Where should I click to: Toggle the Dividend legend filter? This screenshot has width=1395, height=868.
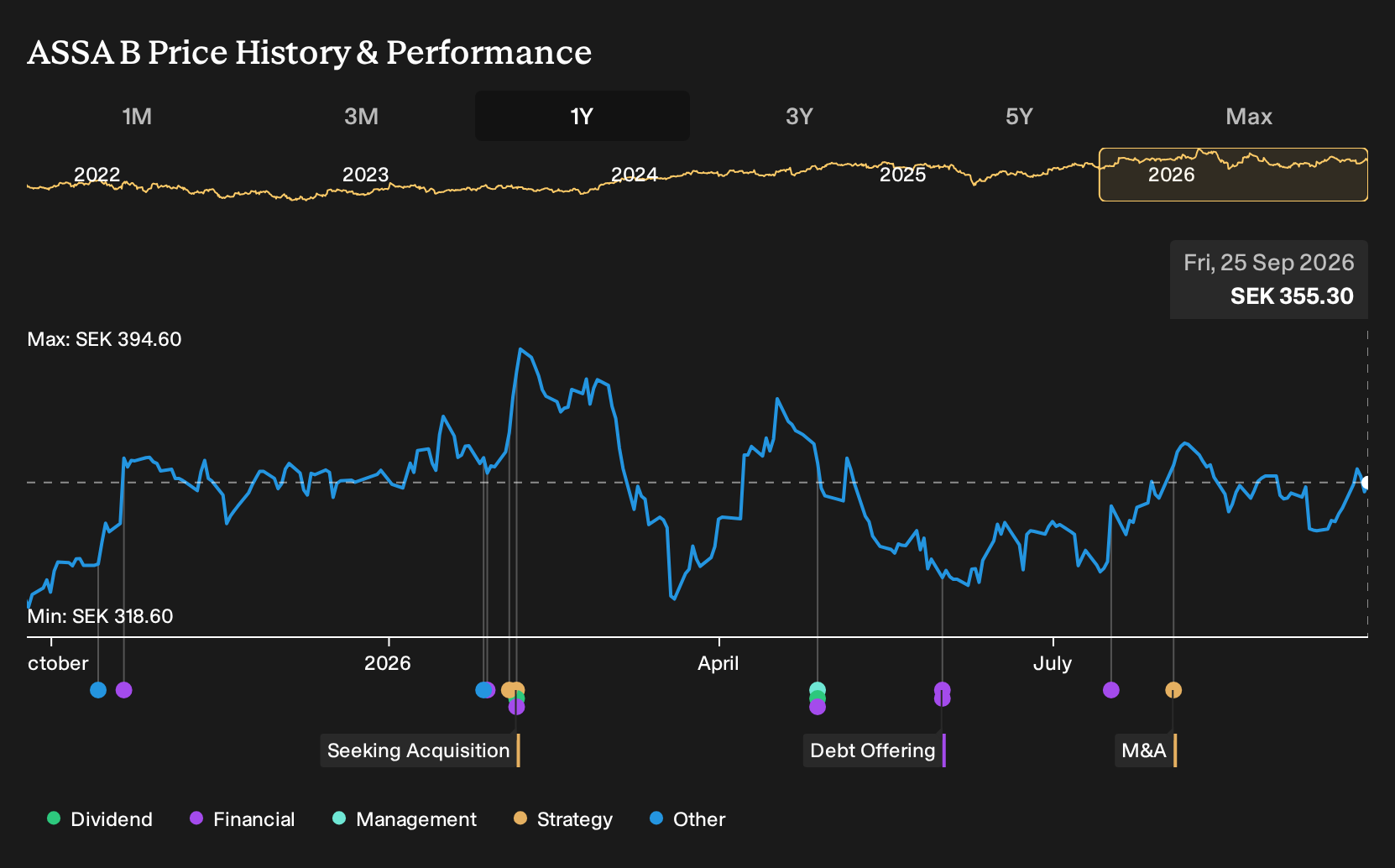click(100, 819)
